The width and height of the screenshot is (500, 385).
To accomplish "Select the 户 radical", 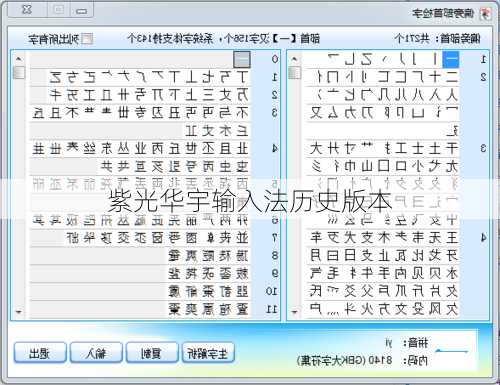I will 316,309.
